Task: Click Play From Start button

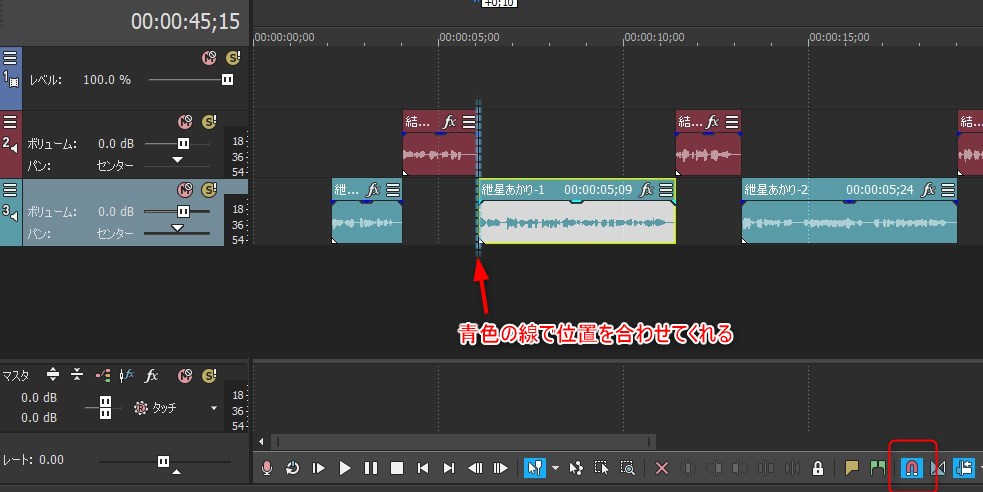Action: 318,468
